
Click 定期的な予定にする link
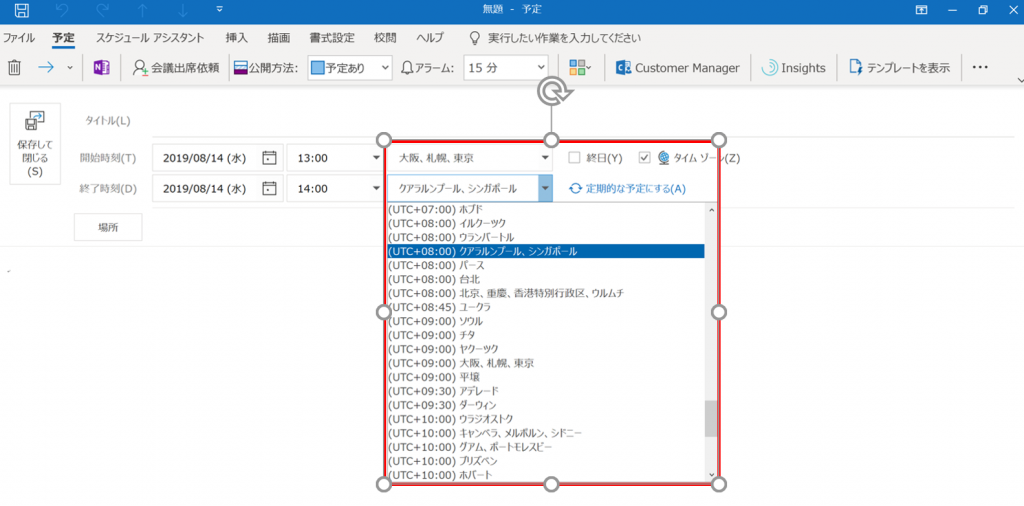(628, 188)
